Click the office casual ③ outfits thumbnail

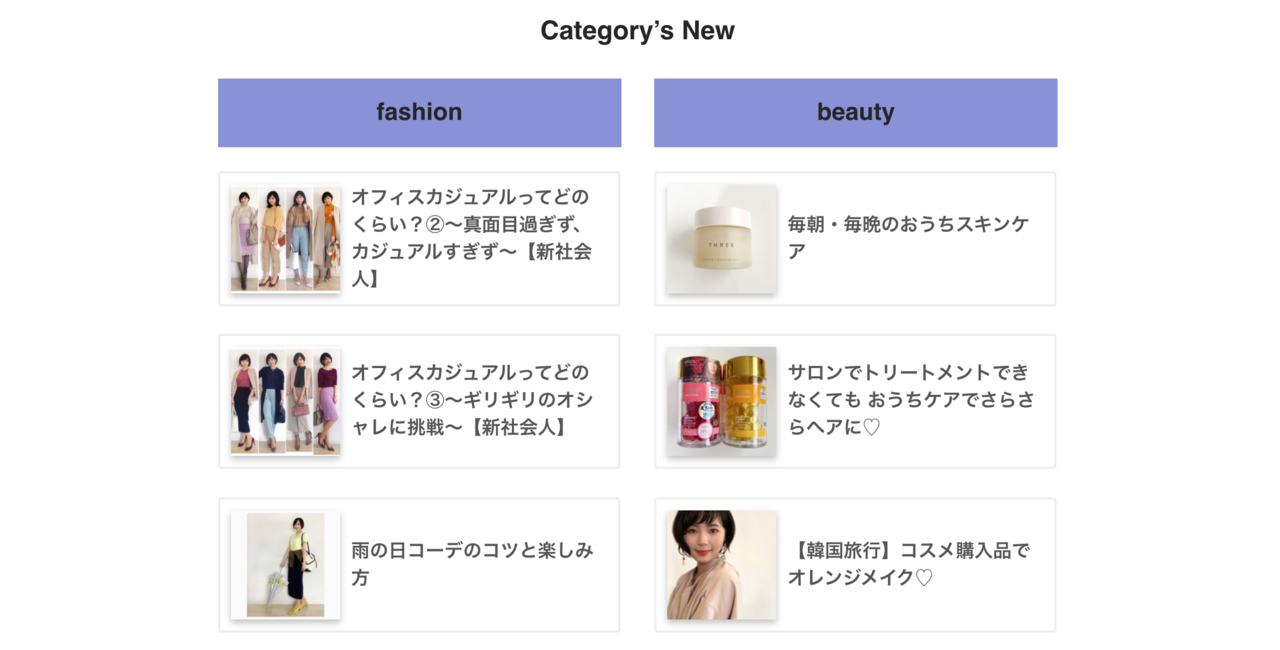coord(285,401)
